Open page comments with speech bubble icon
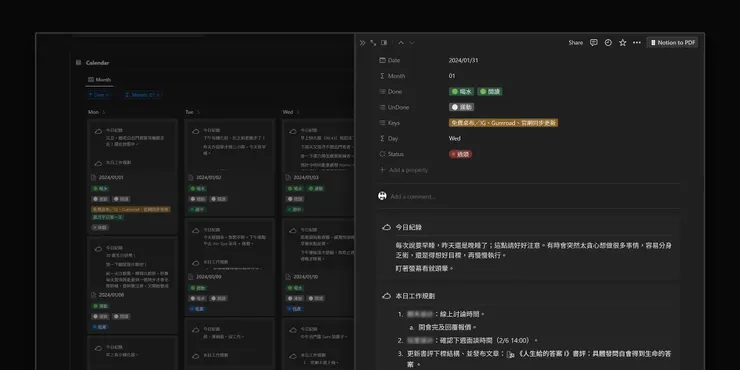740x370 pixels. pos(594,42)
